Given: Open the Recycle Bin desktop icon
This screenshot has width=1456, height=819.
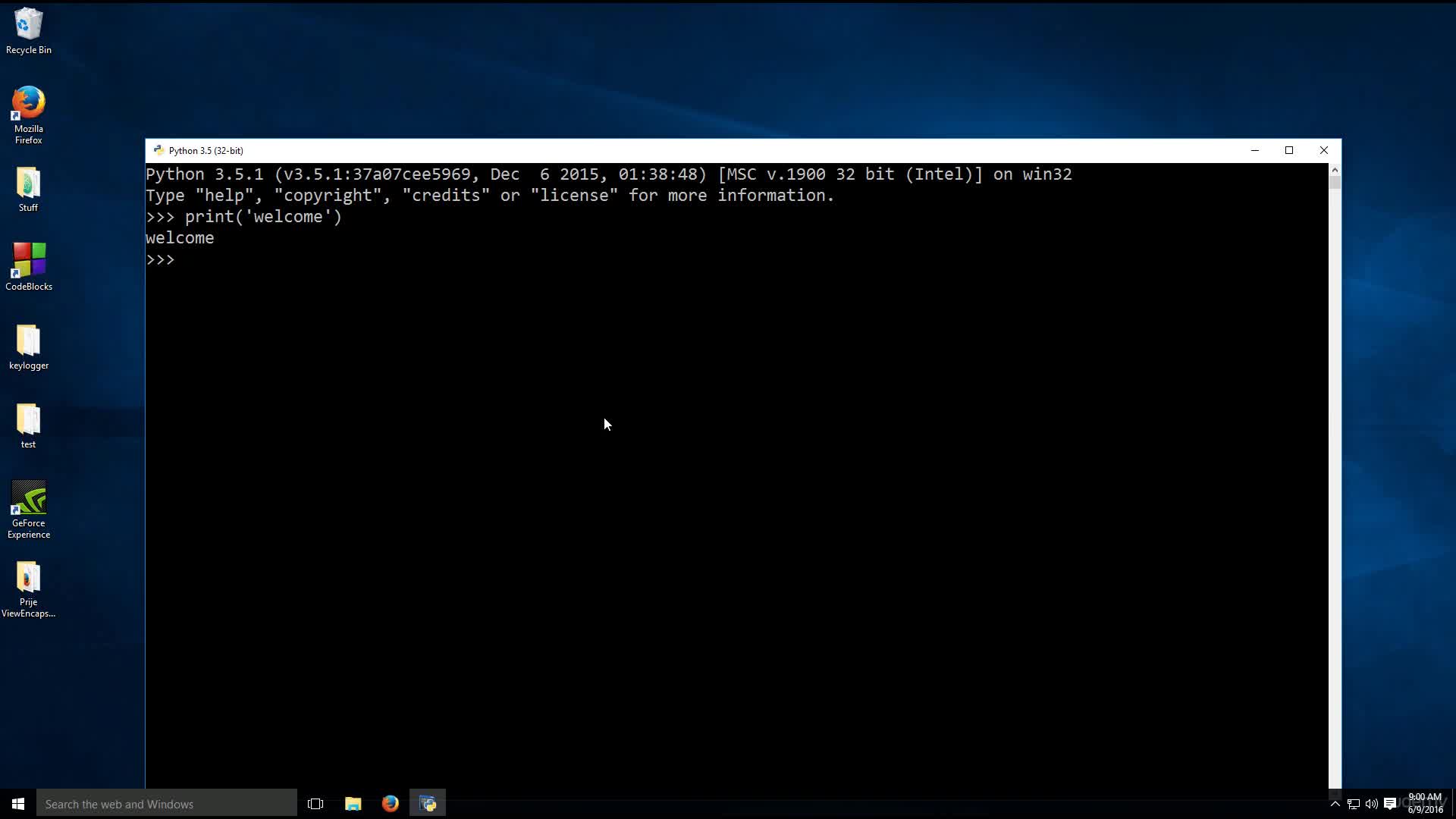Looking at the screenshot, I should point(29,31).
